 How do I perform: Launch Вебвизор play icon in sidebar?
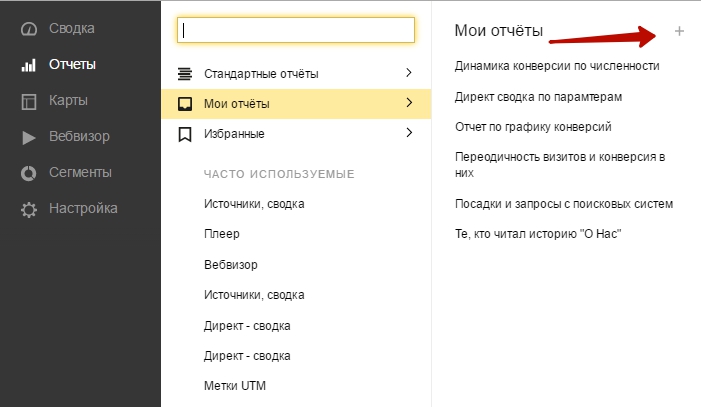(x=29, y=137)
